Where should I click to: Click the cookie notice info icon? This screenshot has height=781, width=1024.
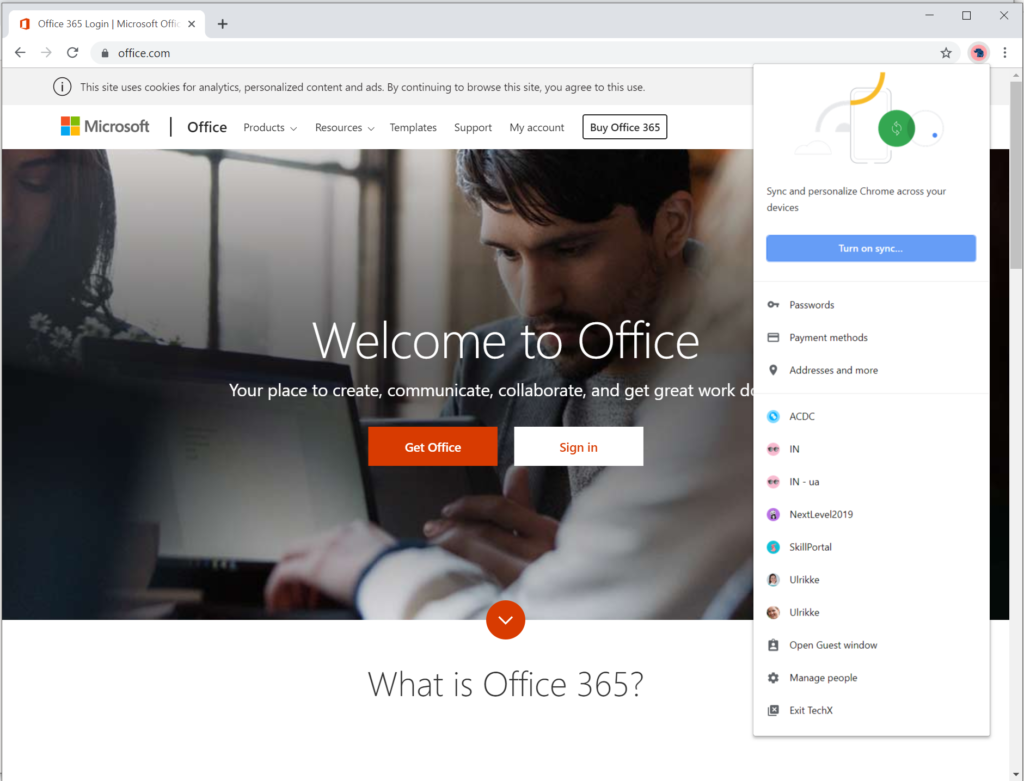pos(62,87)
